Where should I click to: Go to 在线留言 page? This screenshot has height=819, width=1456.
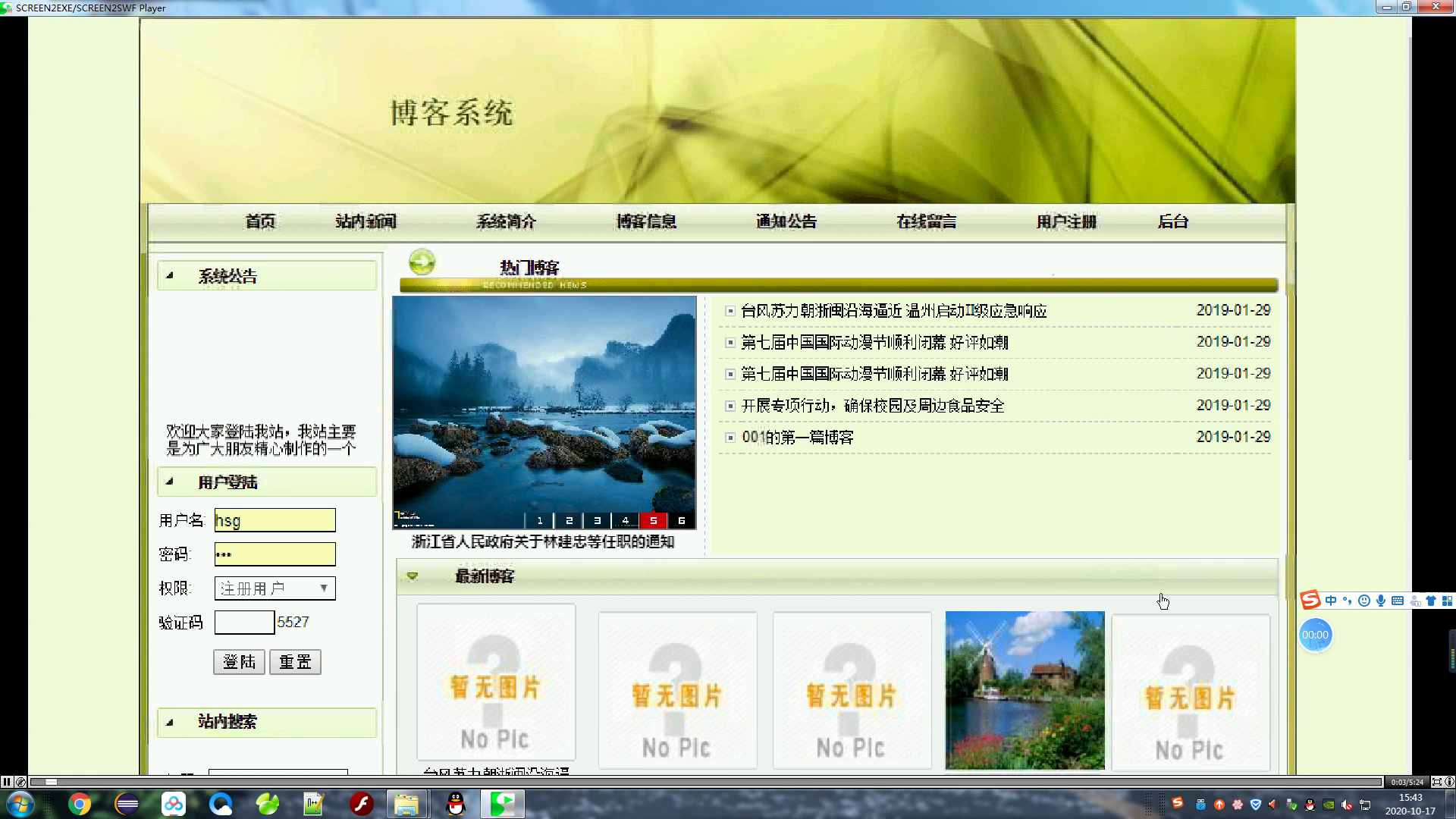tap(927, 221)
